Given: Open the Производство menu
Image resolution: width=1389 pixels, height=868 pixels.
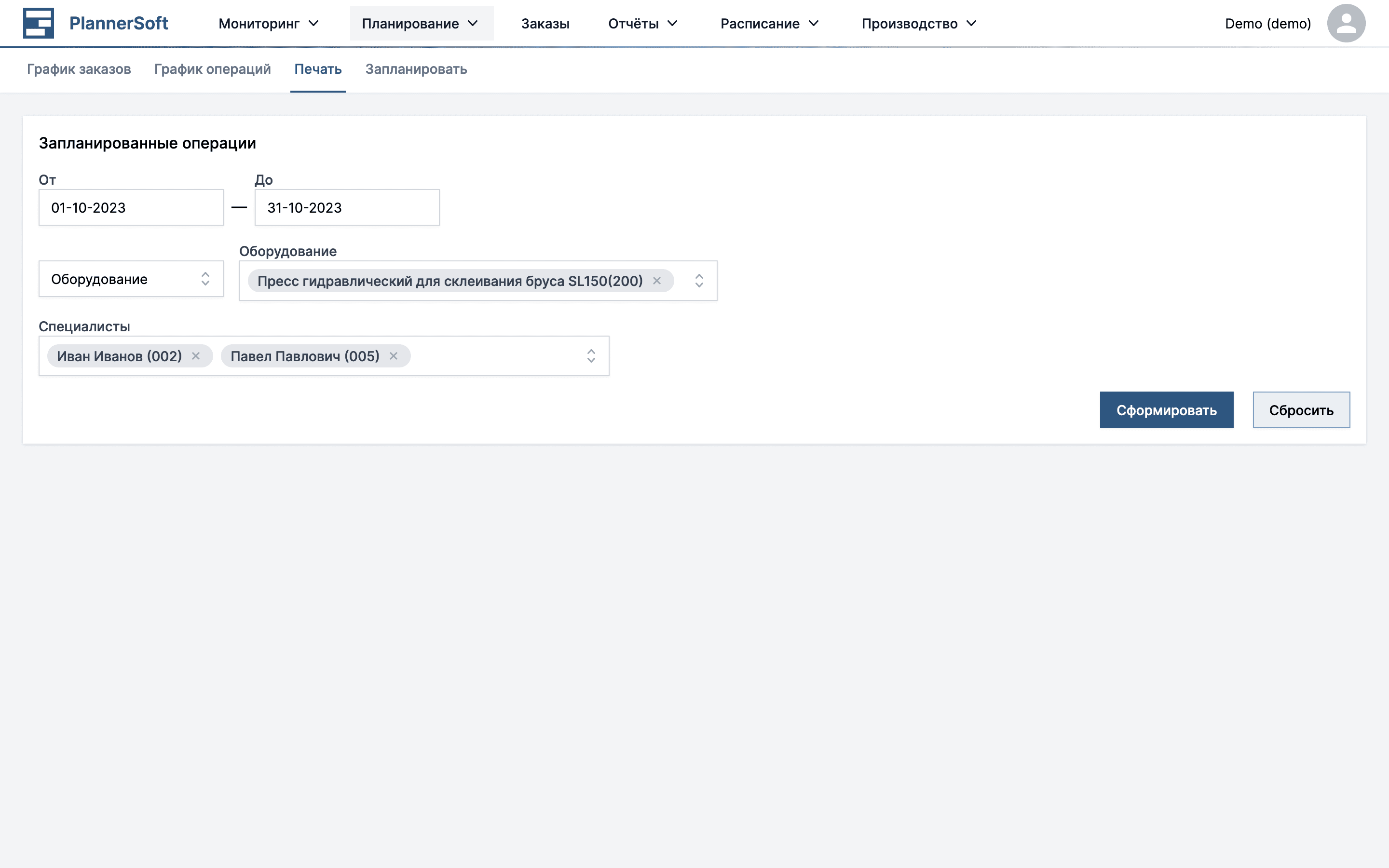Looking at the screenshot, I should 918,24.
